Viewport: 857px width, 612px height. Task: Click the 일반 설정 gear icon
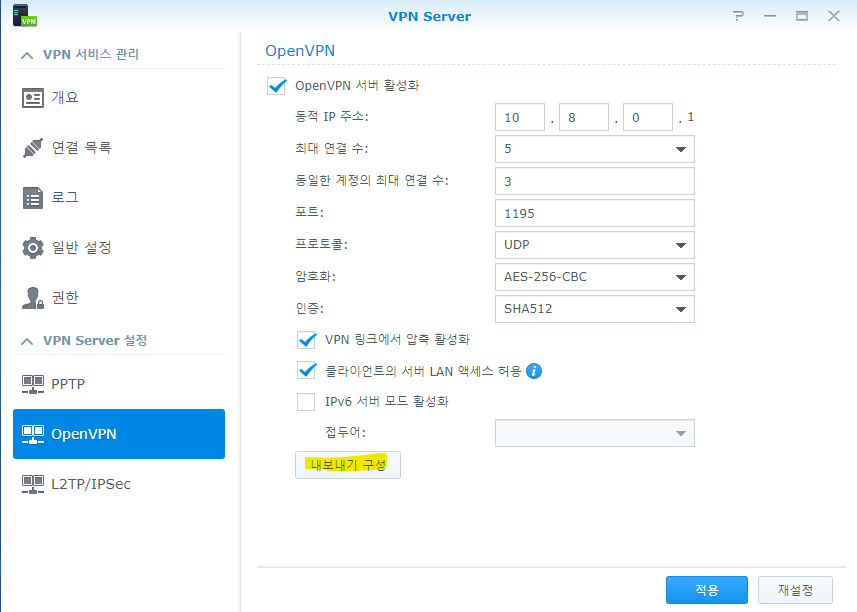point(33,248)
